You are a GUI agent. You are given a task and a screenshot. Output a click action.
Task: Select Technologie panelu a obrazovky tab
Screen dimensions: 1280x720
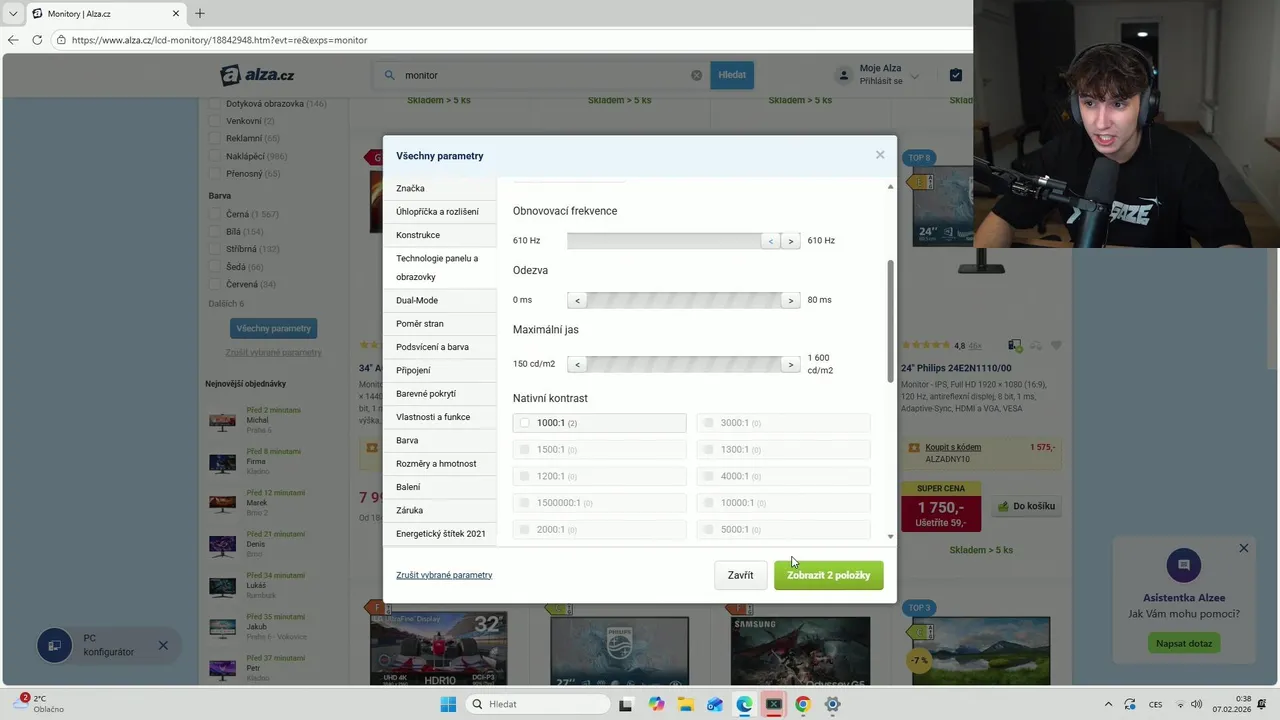[x=439, y=267]
